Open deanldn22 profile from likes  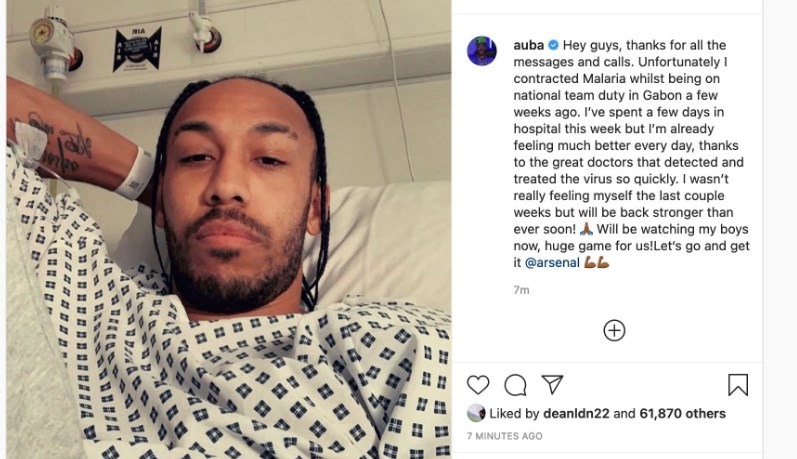576,414
